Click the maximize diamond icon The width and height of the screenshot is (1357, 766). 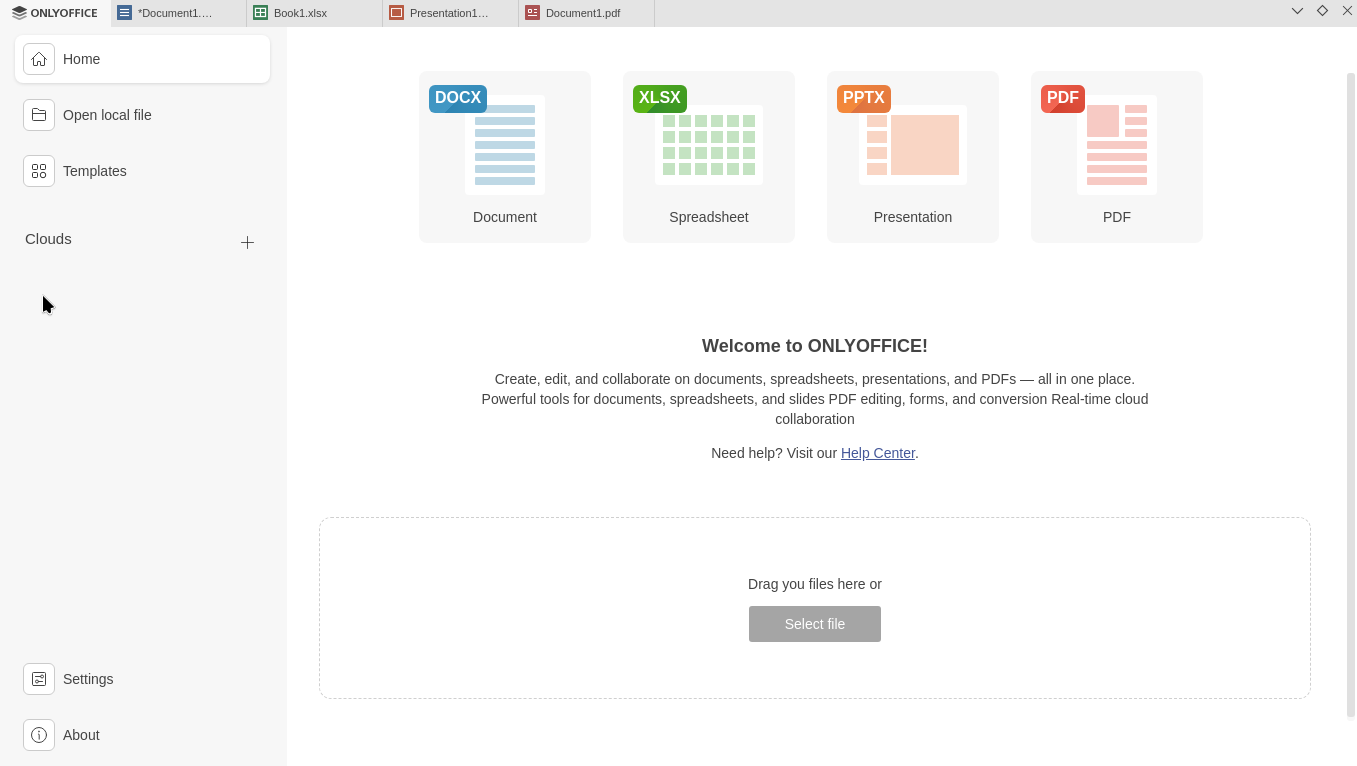[x=1322, y=10]
